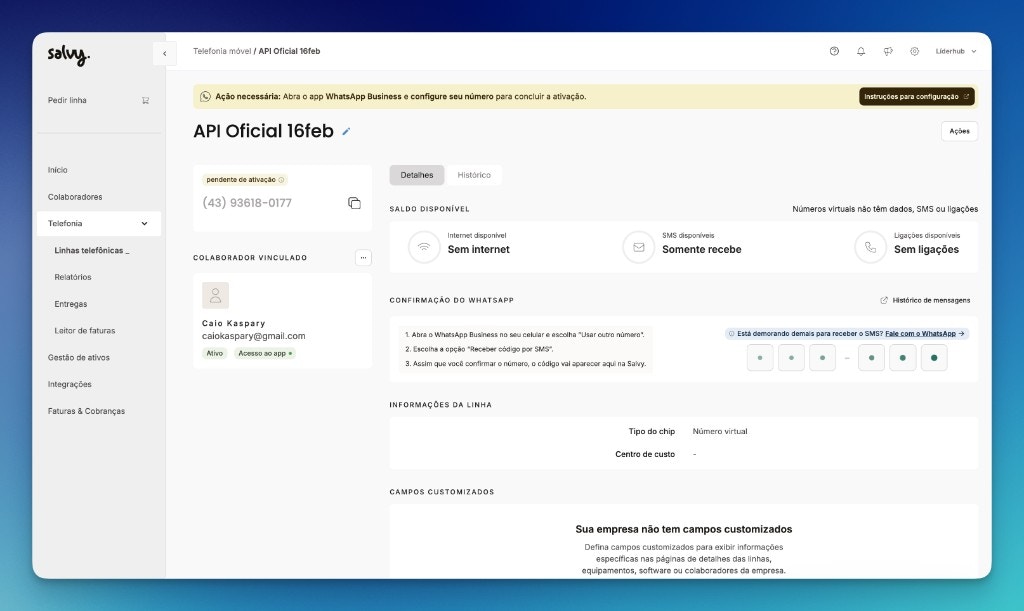The image size is (1024, 611).
Task: Open the three-dot menu for Colaborador vinculado
Action: [x=363, y=258]
